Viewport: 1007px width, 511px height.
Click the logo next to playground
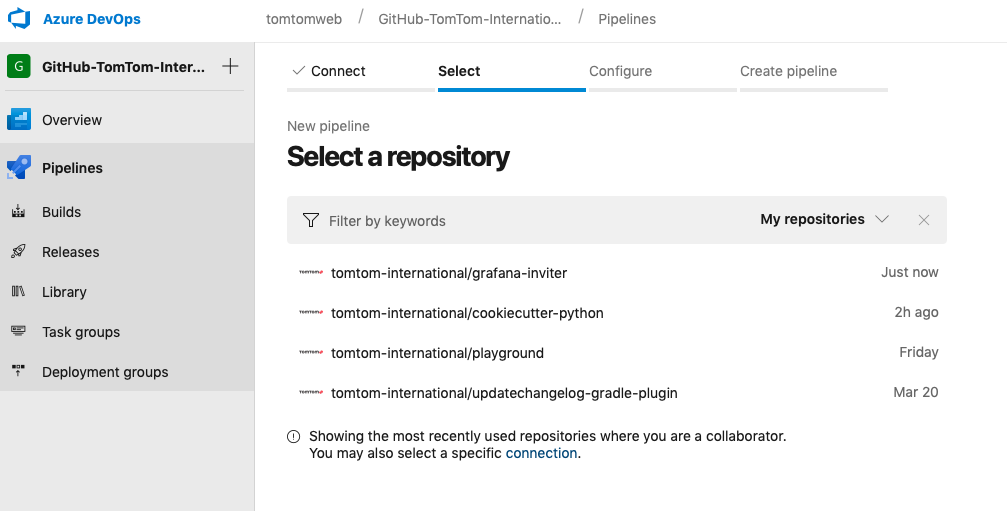(x=311, y=352)
